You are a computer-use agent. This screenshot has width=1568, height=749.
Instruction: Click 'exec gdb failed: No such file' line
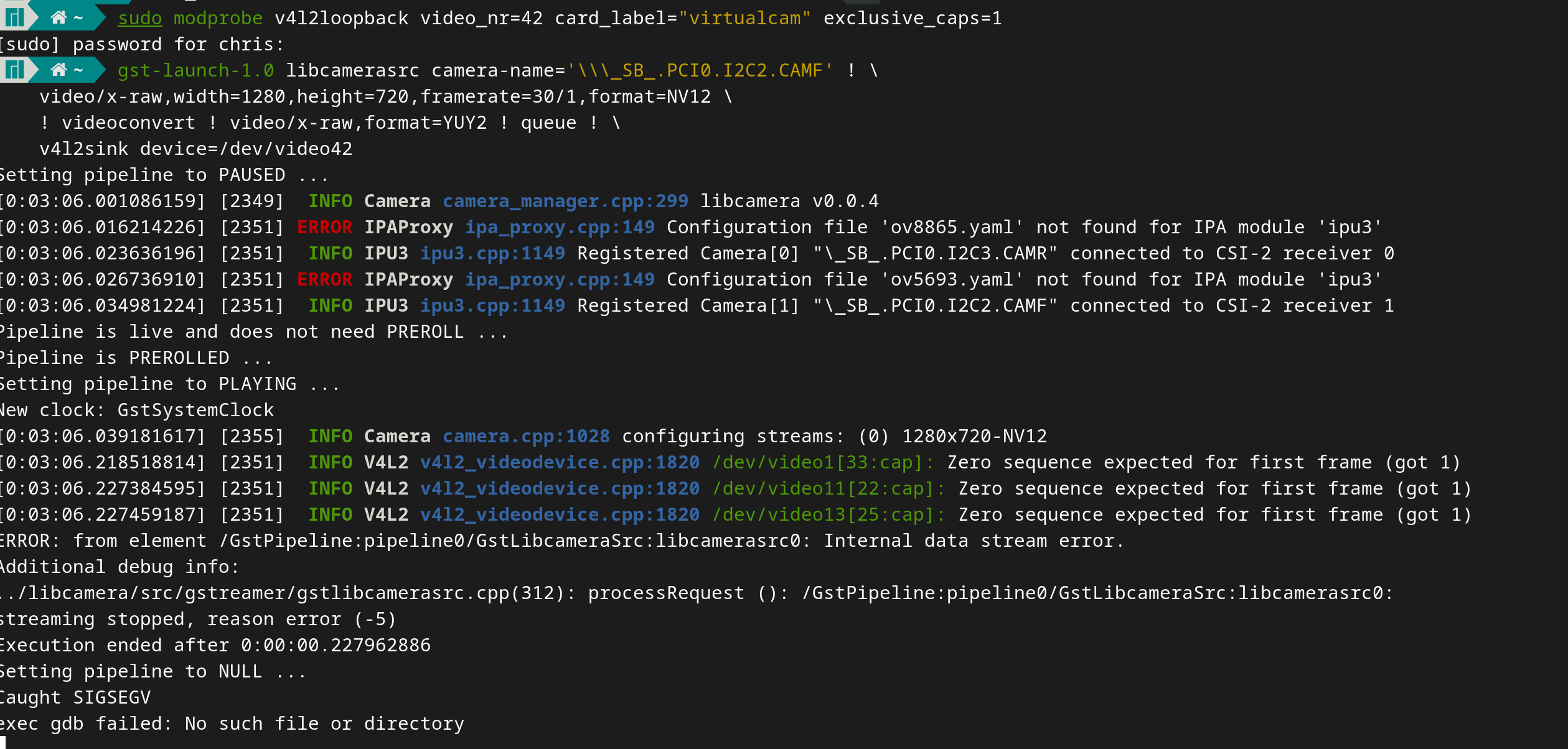click(232, 724)
